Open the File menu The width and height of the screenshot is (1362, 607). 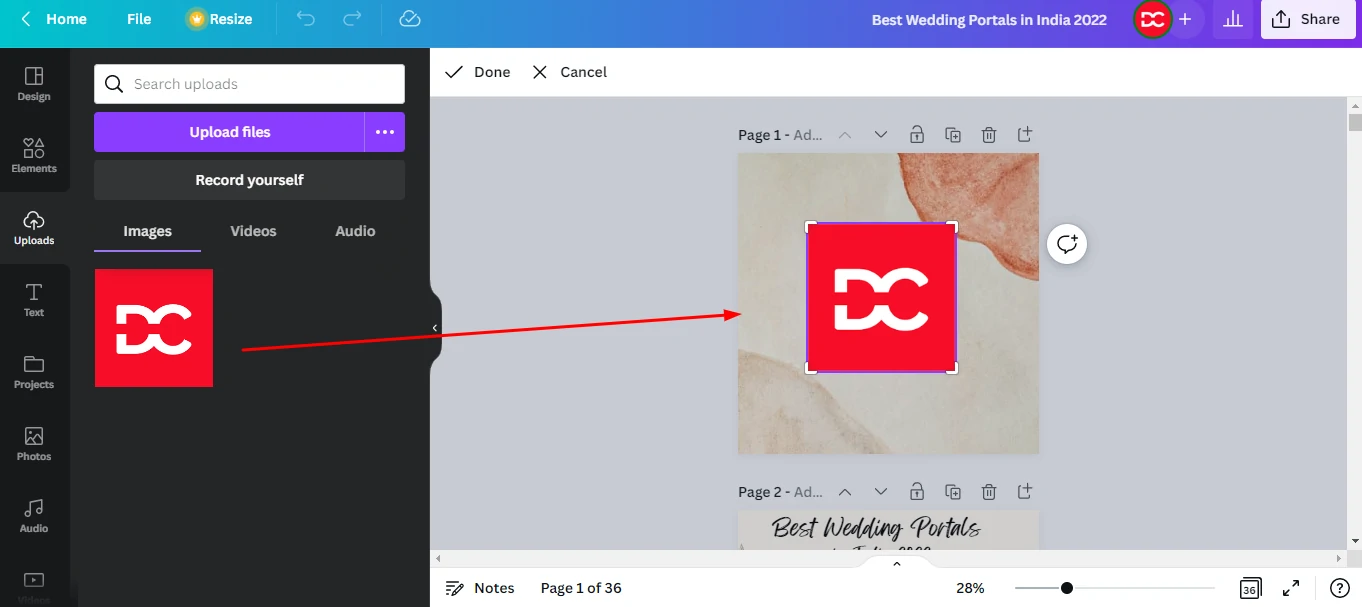click(139, 19)
